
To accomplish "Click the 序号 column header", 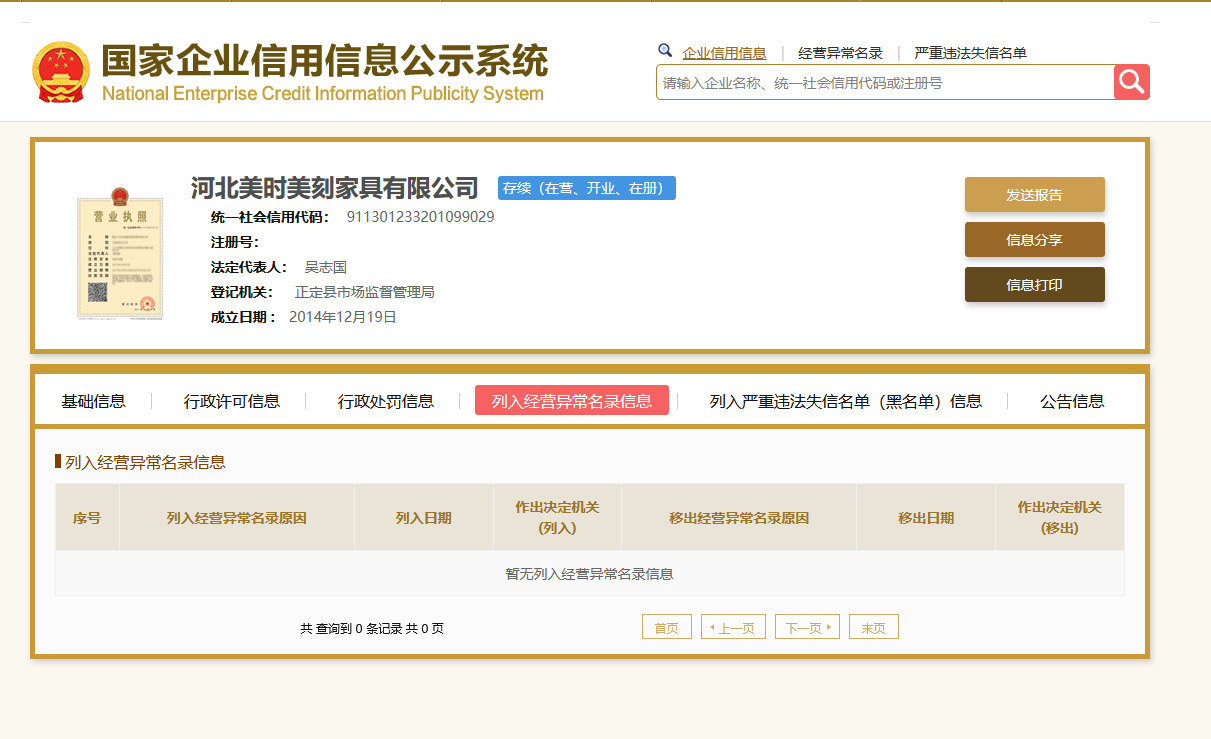I will coord(87,518).
